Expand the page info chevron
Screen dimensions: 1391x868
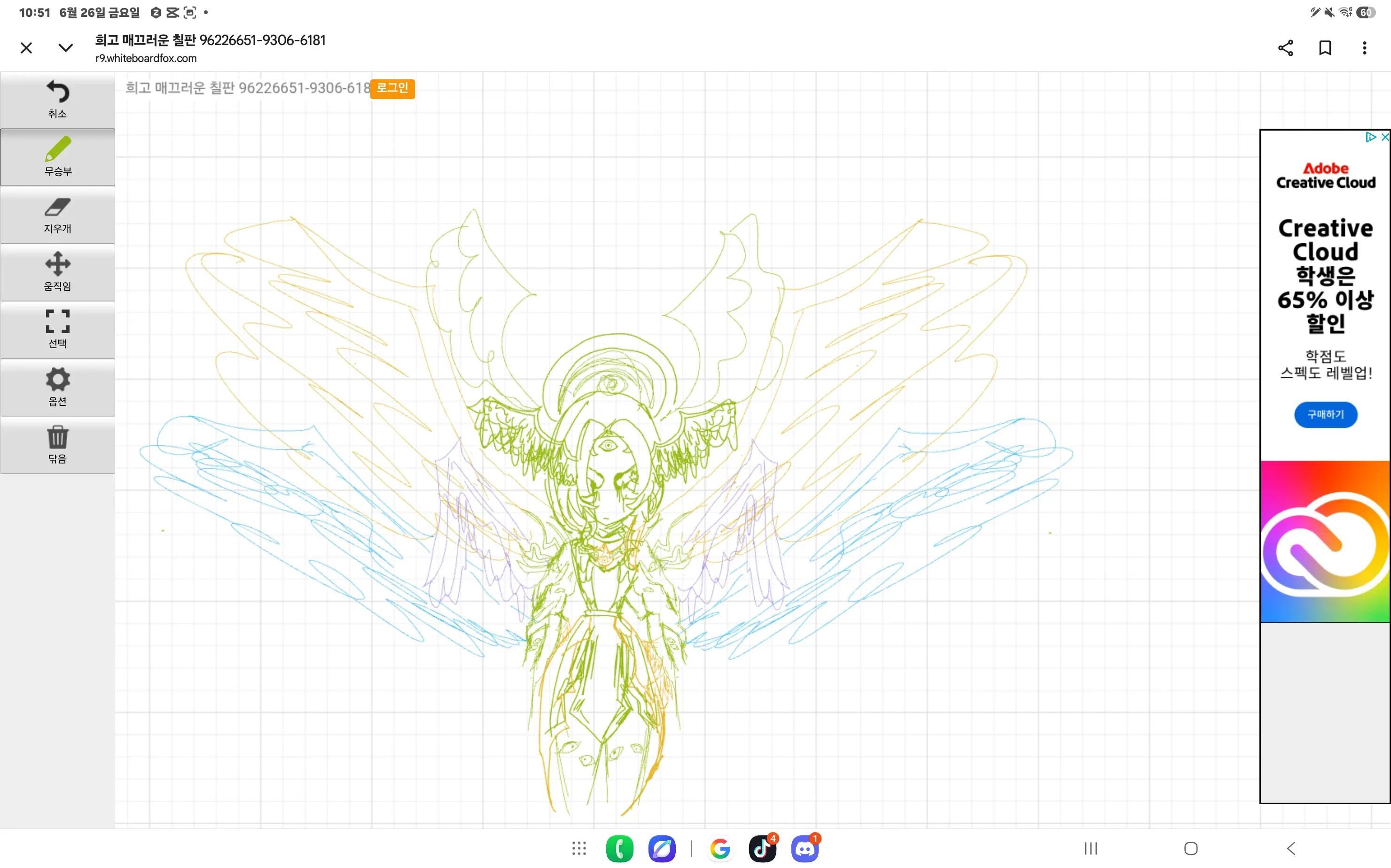click(x=66, y=47)
